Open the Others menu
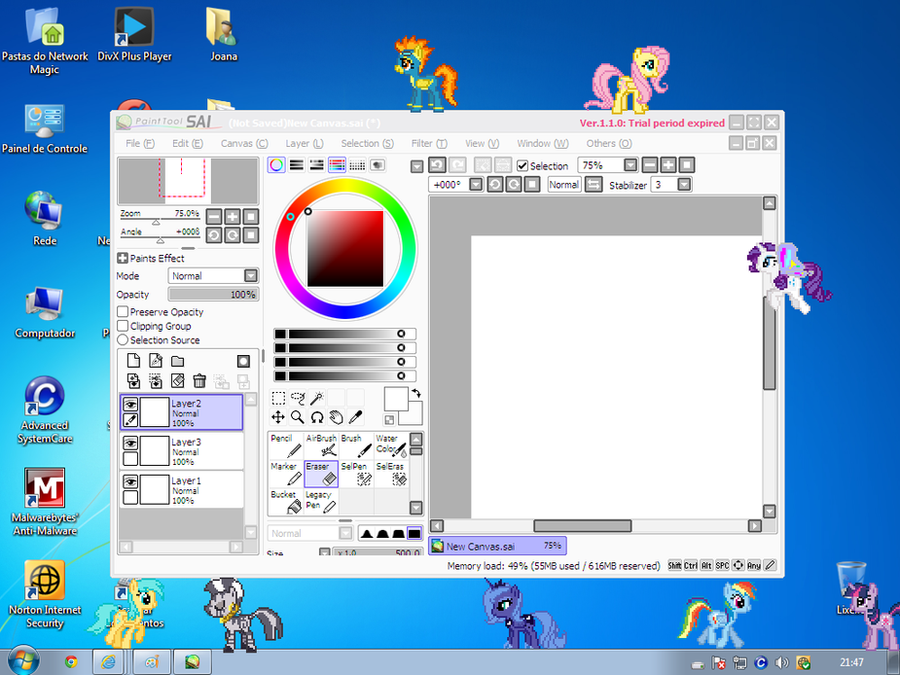The height and width of the screenshot is (675, 900). 609,143
